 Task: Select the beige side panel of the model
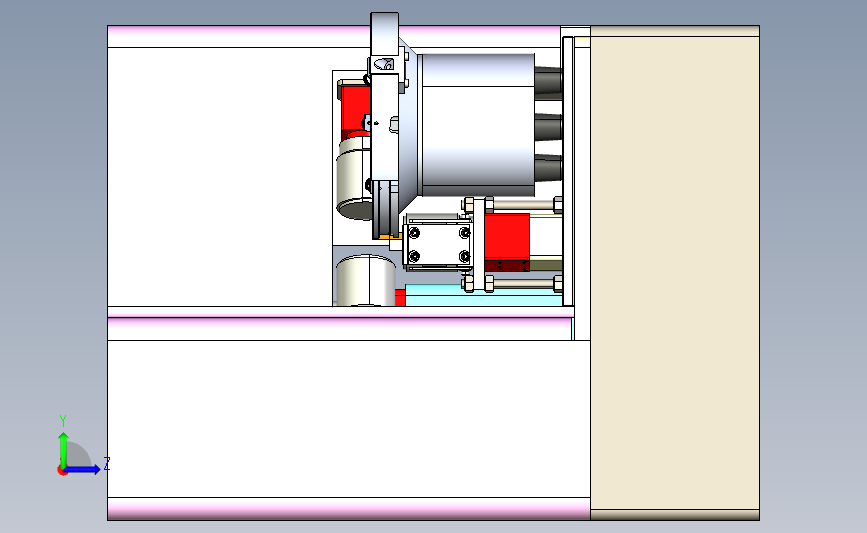tap(675, 273)
